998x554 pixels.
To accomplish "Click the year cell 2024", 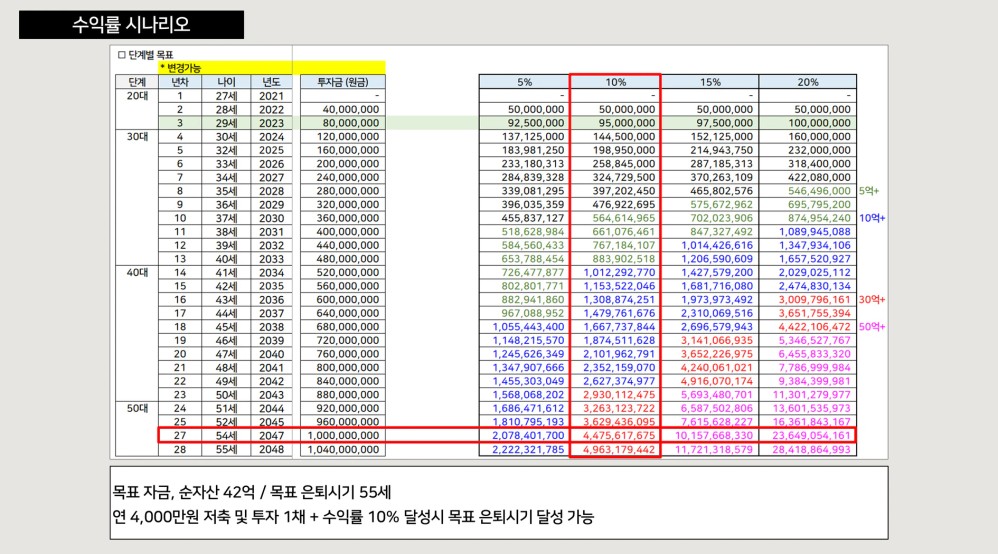I will click(x=272, y=137).
